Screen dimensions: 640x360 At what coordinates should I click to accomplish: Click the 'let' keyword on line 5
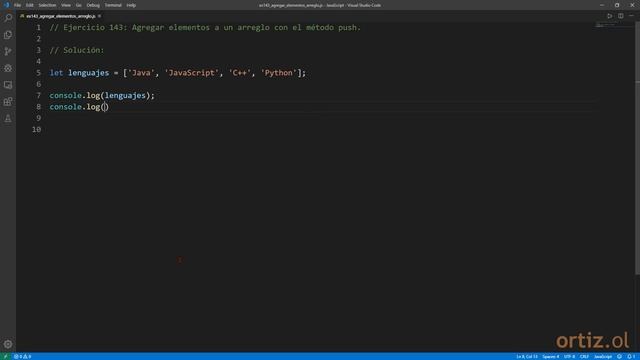click(56, 73)
